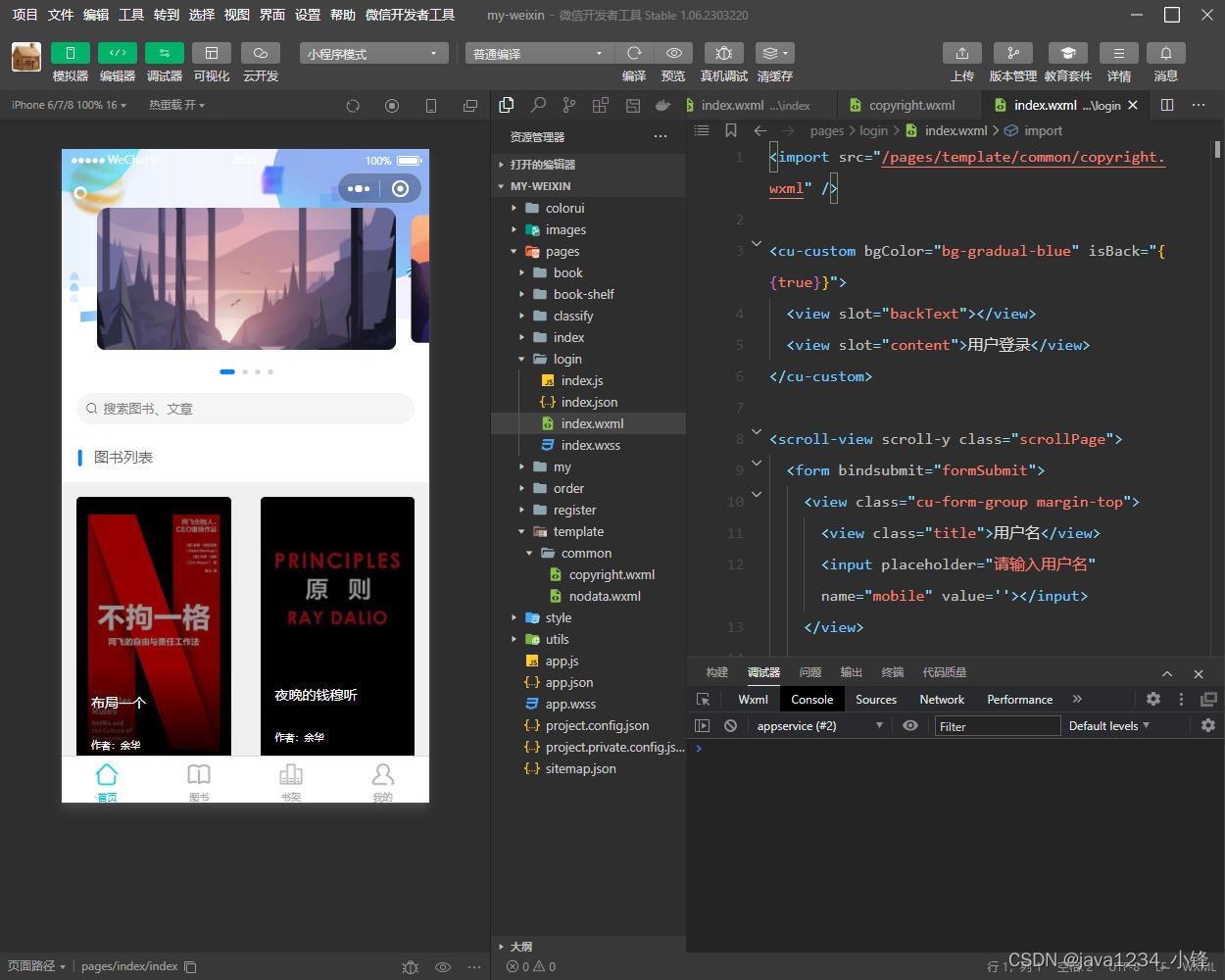
Task: Open nodata.wxml file
Action: 605,596
